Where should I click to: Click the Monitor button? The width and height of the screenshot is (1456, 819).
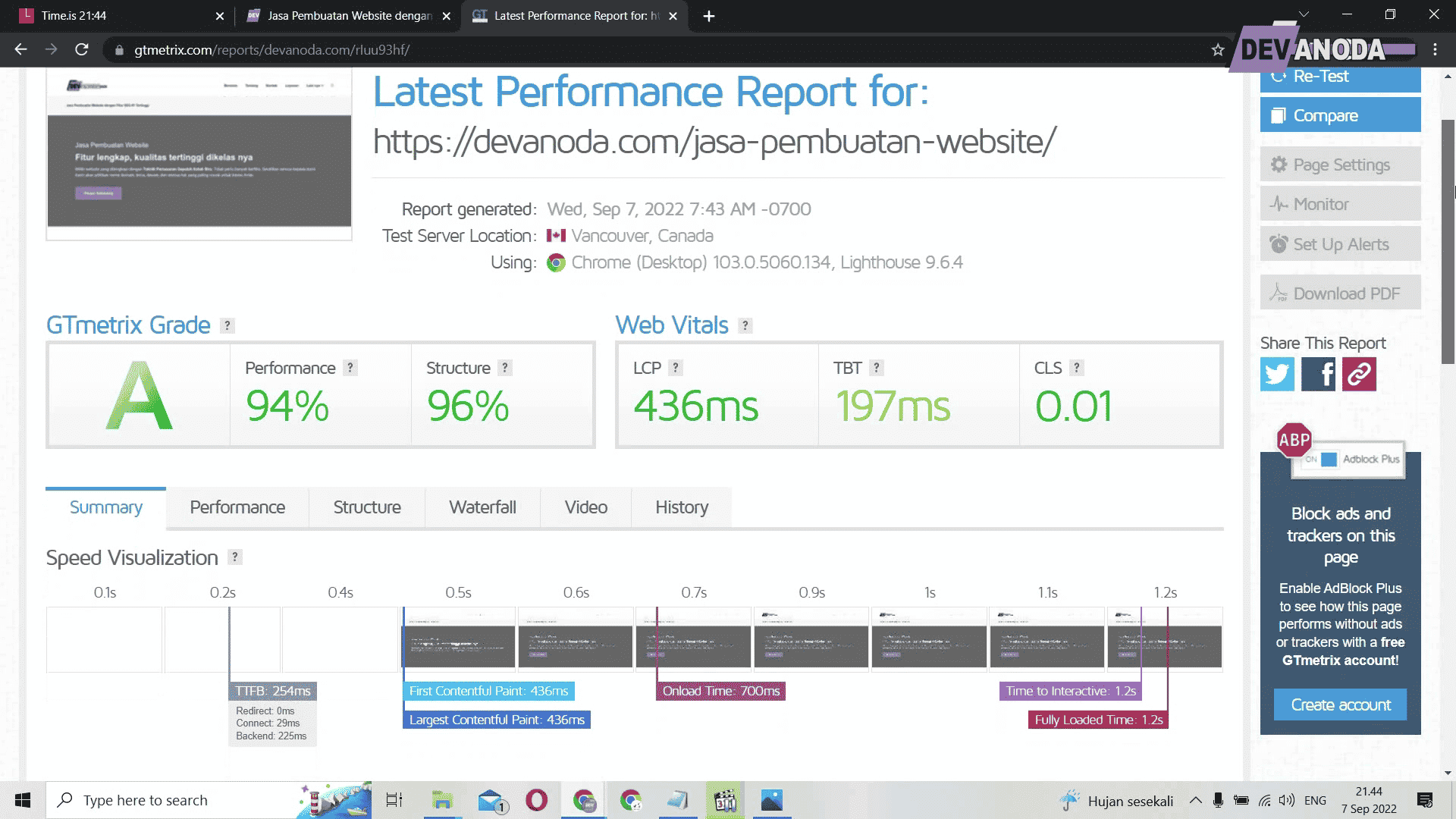pyautogui.click(x=1340, y=204)
